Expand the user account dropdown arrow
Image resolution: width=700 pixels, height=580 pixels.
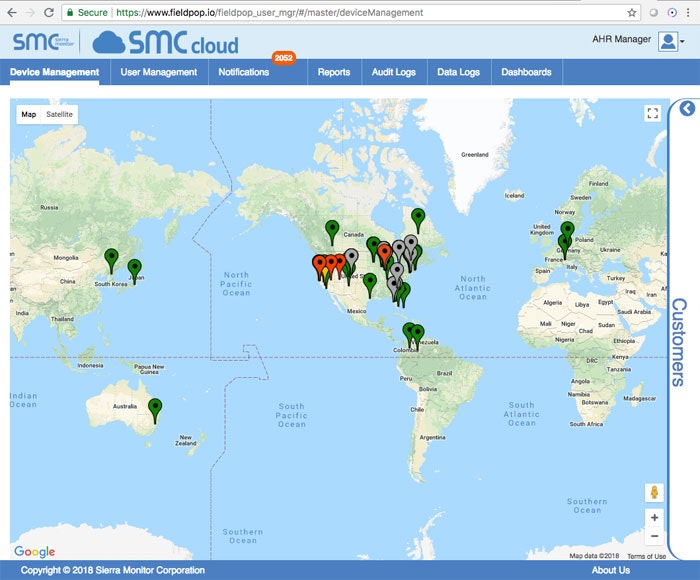click(x=683, y=42)
